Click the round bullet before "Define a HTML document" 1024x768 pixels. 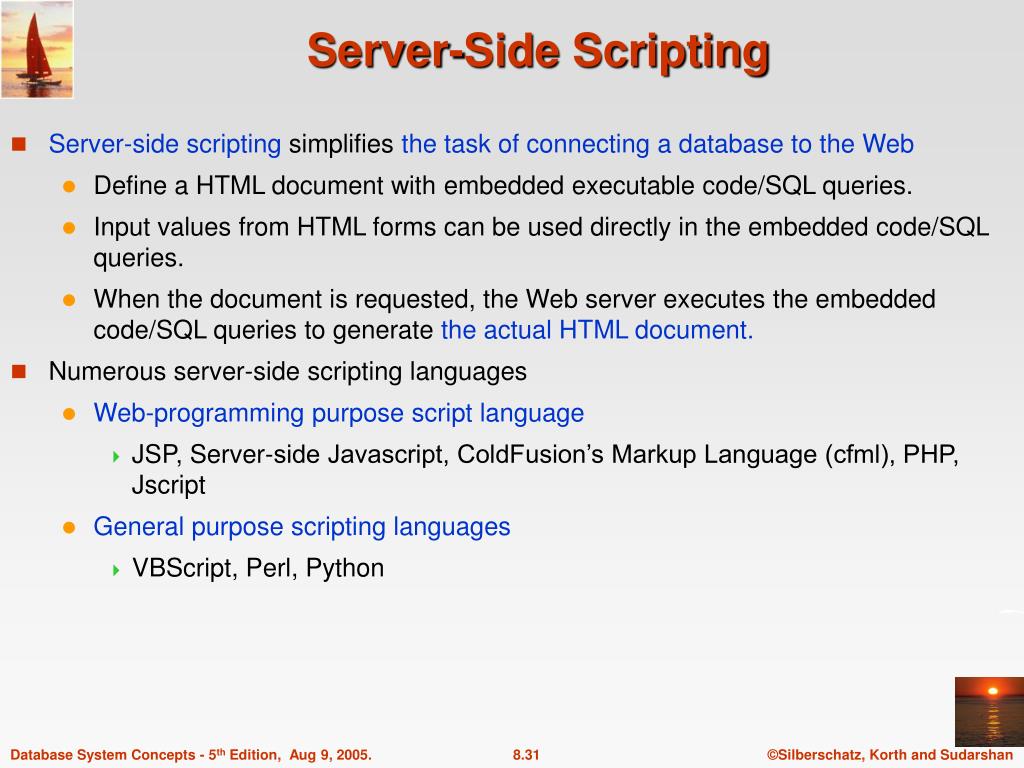pyautogui.click(x=70, y=187)
